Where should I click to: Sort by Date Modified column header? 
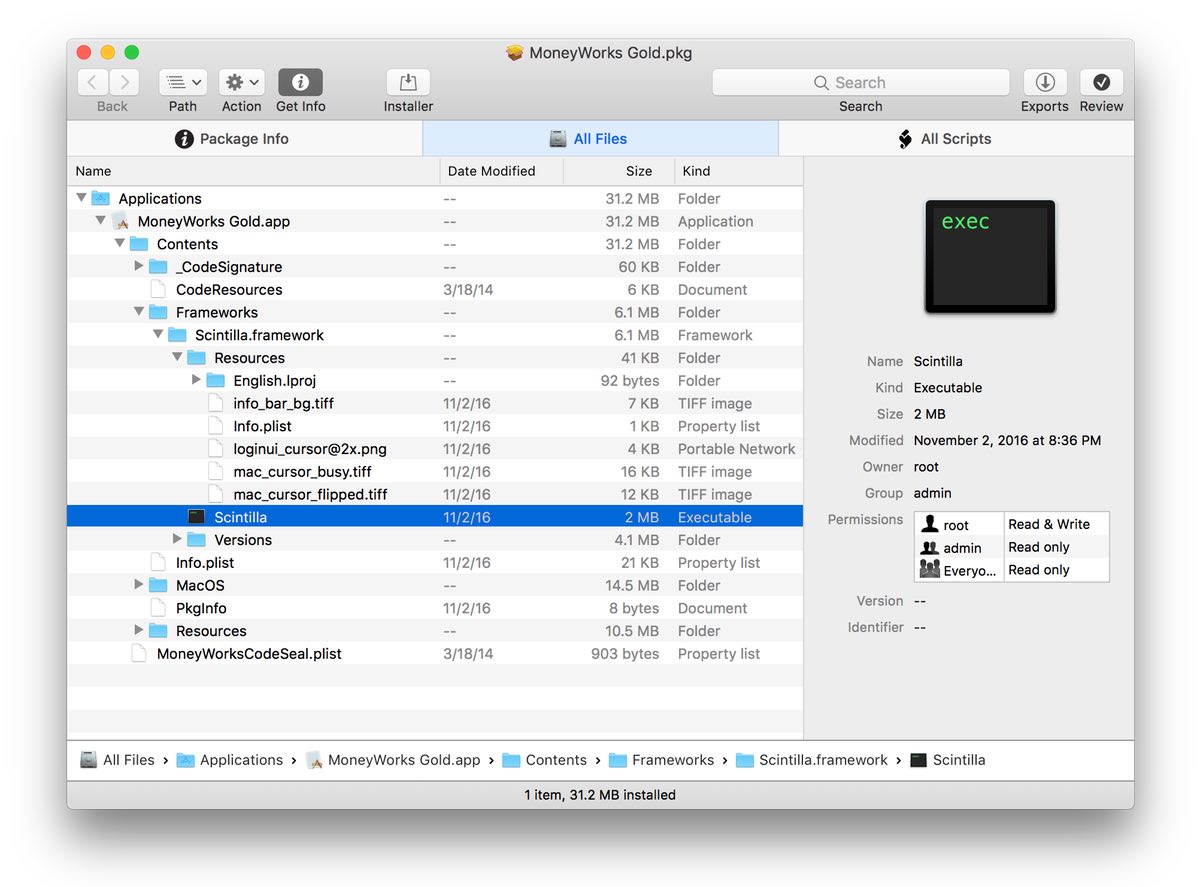[x=502, y=171]
